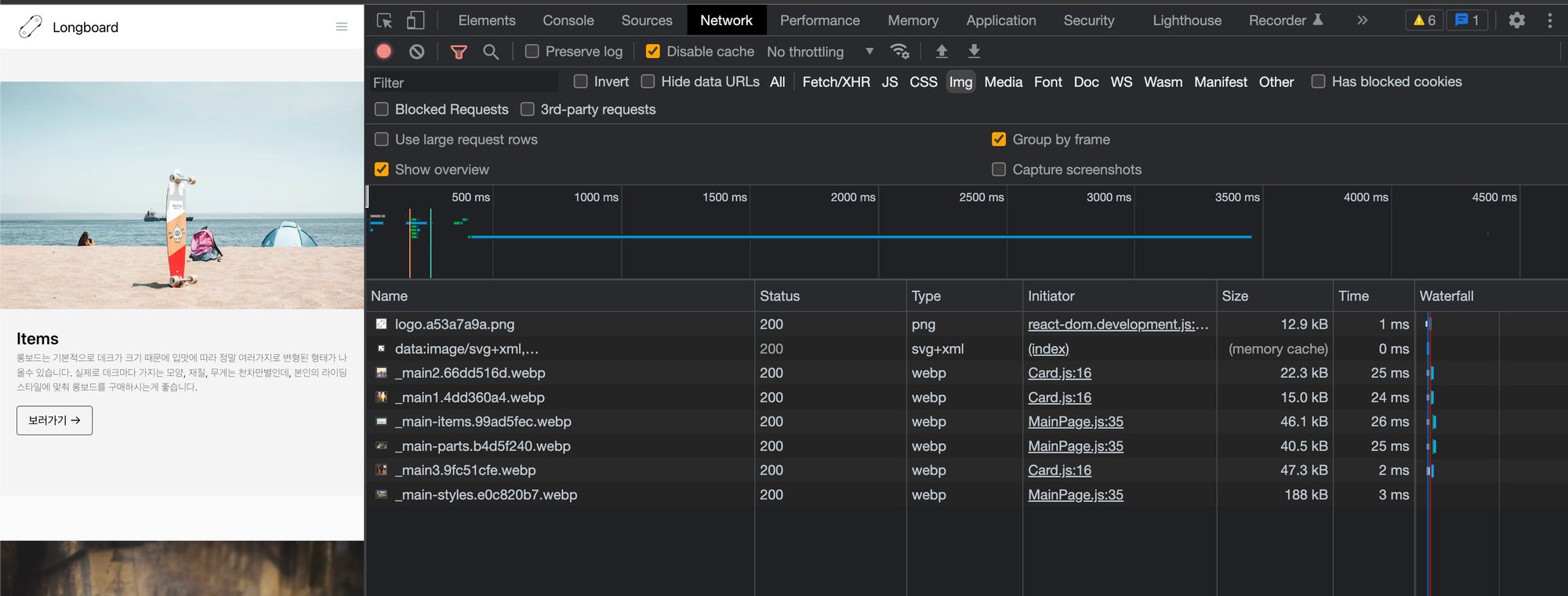Open network search magnifier

[x=491, y=52]
